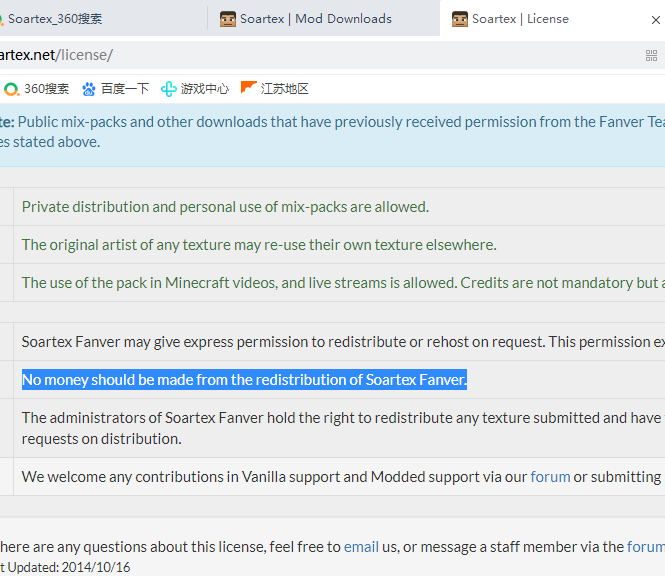Click the highlighted 'No money should be made' sentence

(244, 380)
